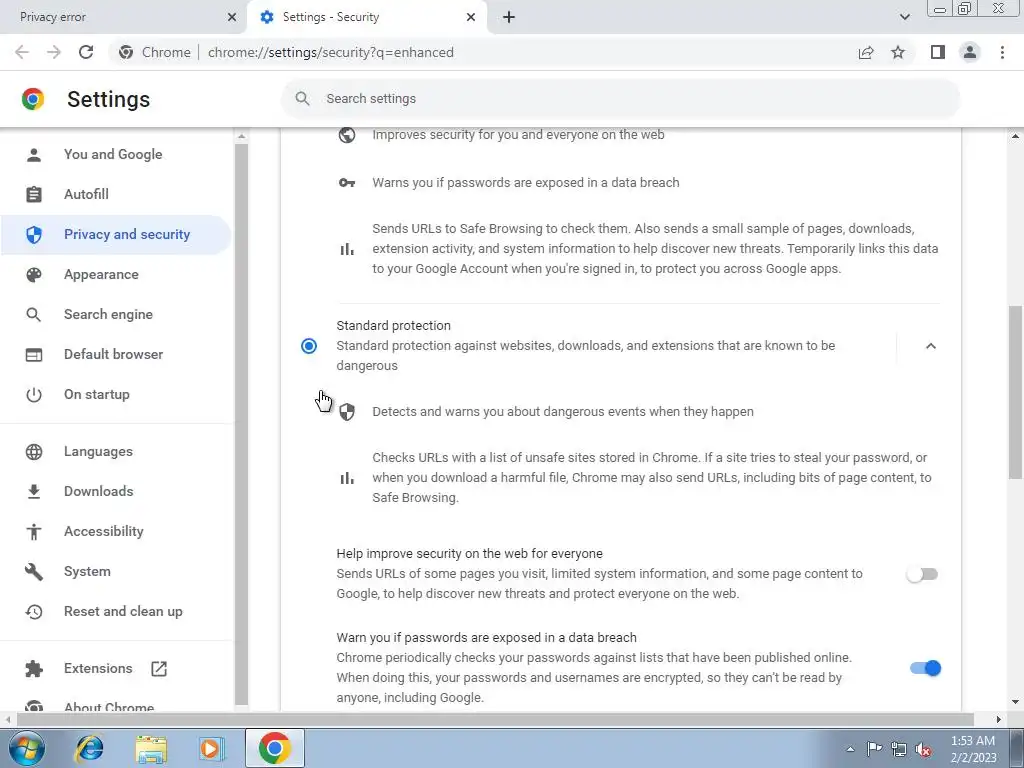Go back to the previous page
This screenshot has height=768, width=1024.
point(22,52)
